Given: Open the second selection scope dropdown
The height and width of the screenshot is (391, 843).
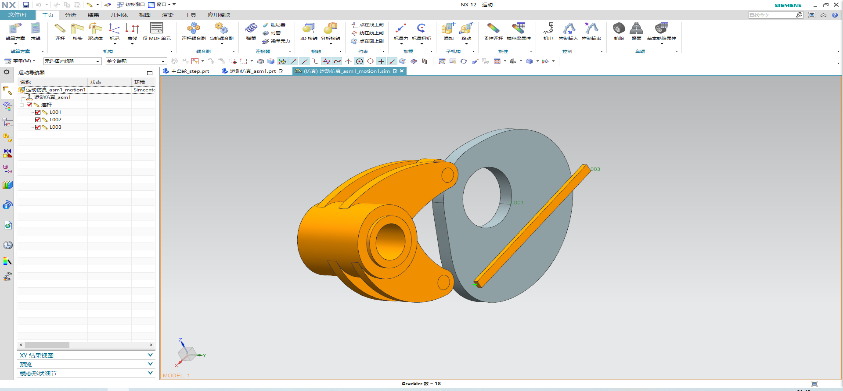Looking at the screenshot, I should pyautogui.click(x=136, y=61).
